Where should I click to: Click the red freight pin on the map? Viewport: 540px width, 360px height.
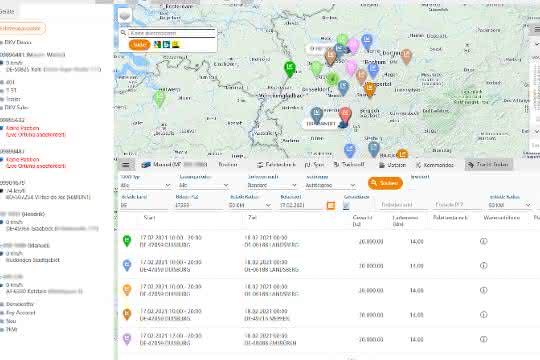345,115
